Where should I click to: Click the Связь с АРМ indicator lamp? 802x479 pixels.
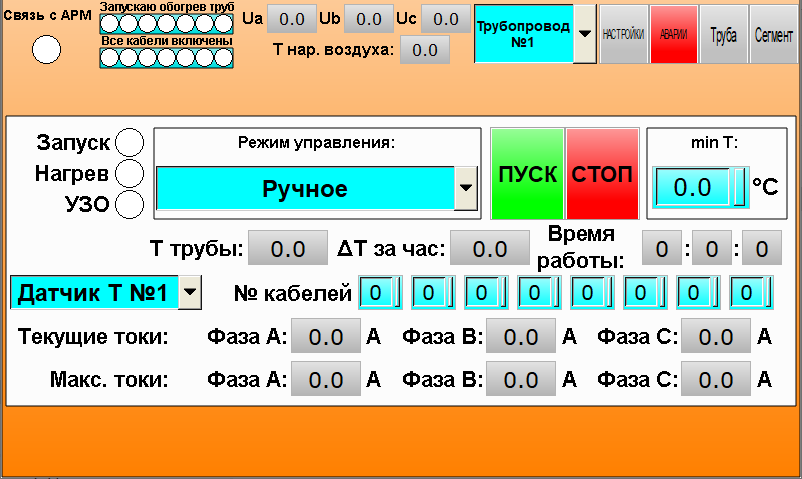point(46,49)
